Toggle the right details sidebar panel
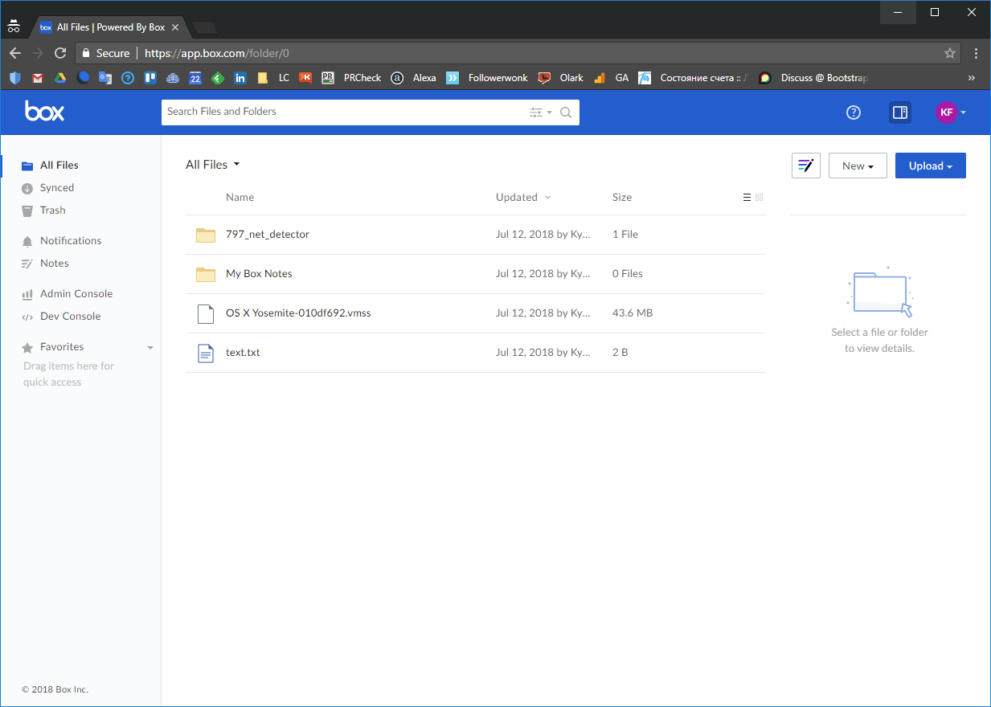This screenshot has width=991, height=707. coord(899,112)
